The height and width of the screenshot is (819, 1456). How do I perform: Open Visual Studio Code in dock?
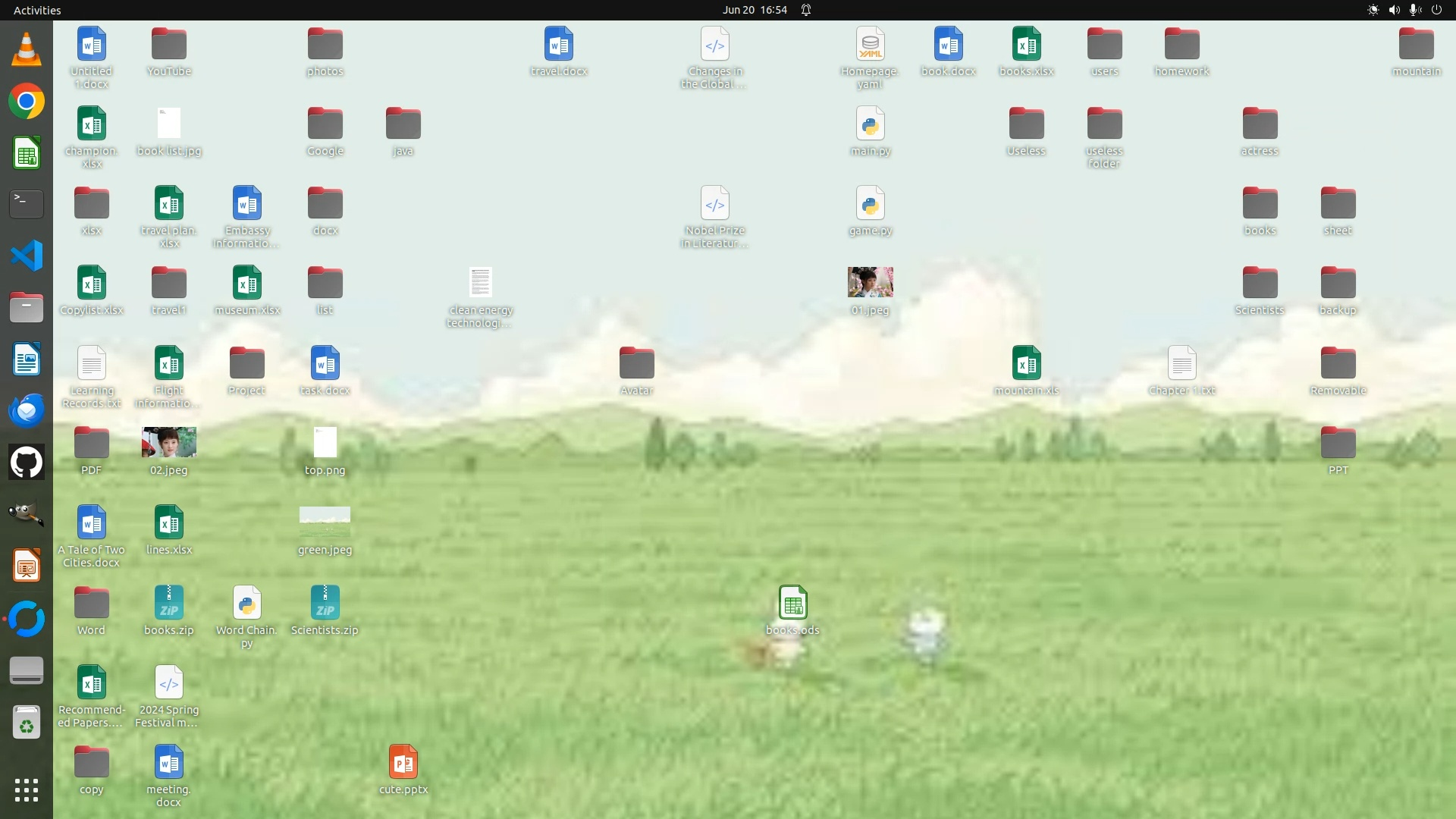[27, 256]
